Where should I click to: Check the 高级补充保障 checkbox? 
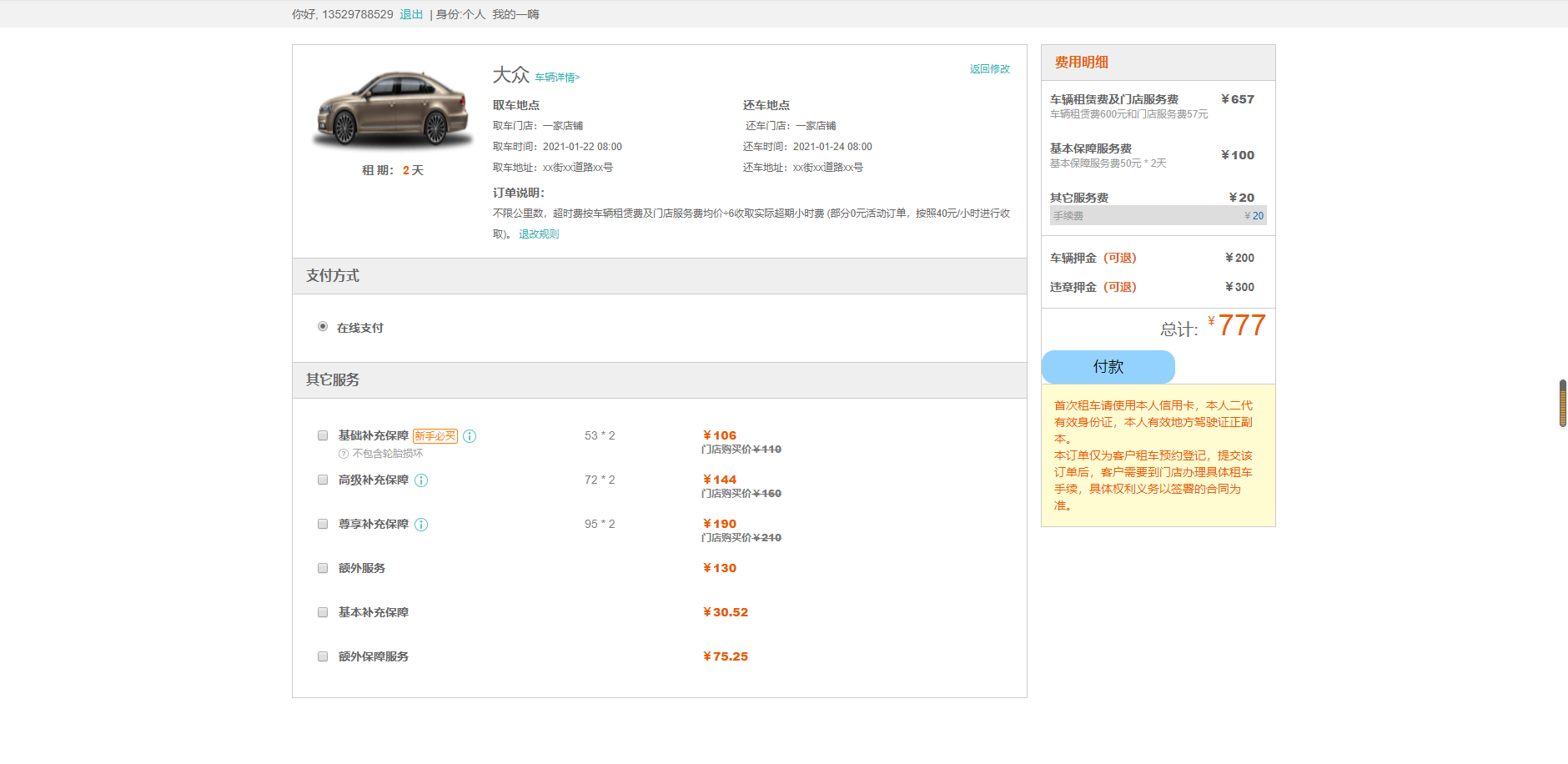click(x=323, y=480)
